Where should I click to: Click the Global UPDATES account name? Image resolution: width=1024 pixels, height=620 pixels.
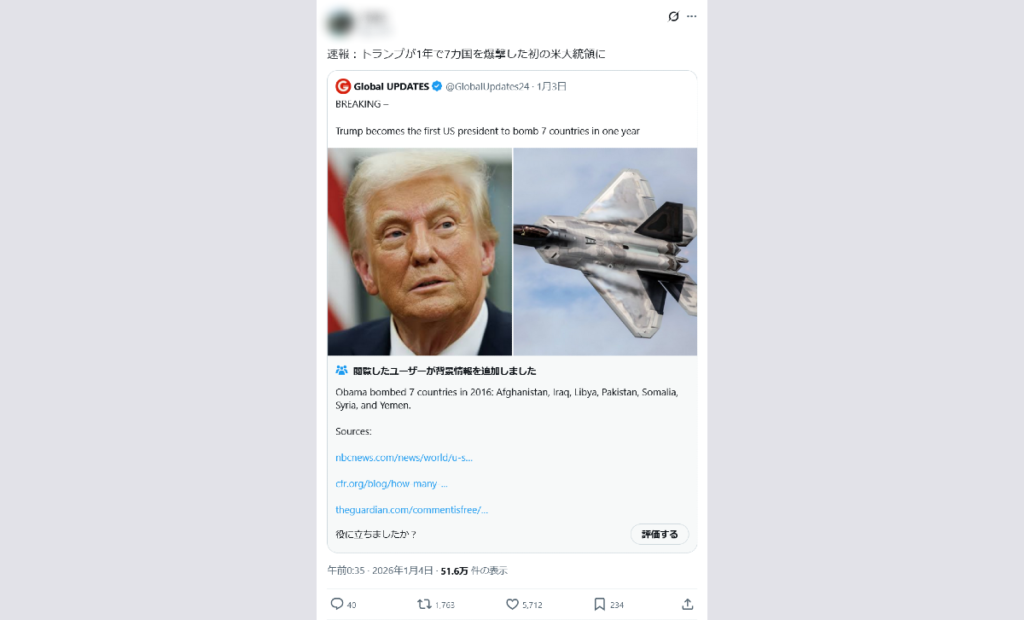pos(391,86)
